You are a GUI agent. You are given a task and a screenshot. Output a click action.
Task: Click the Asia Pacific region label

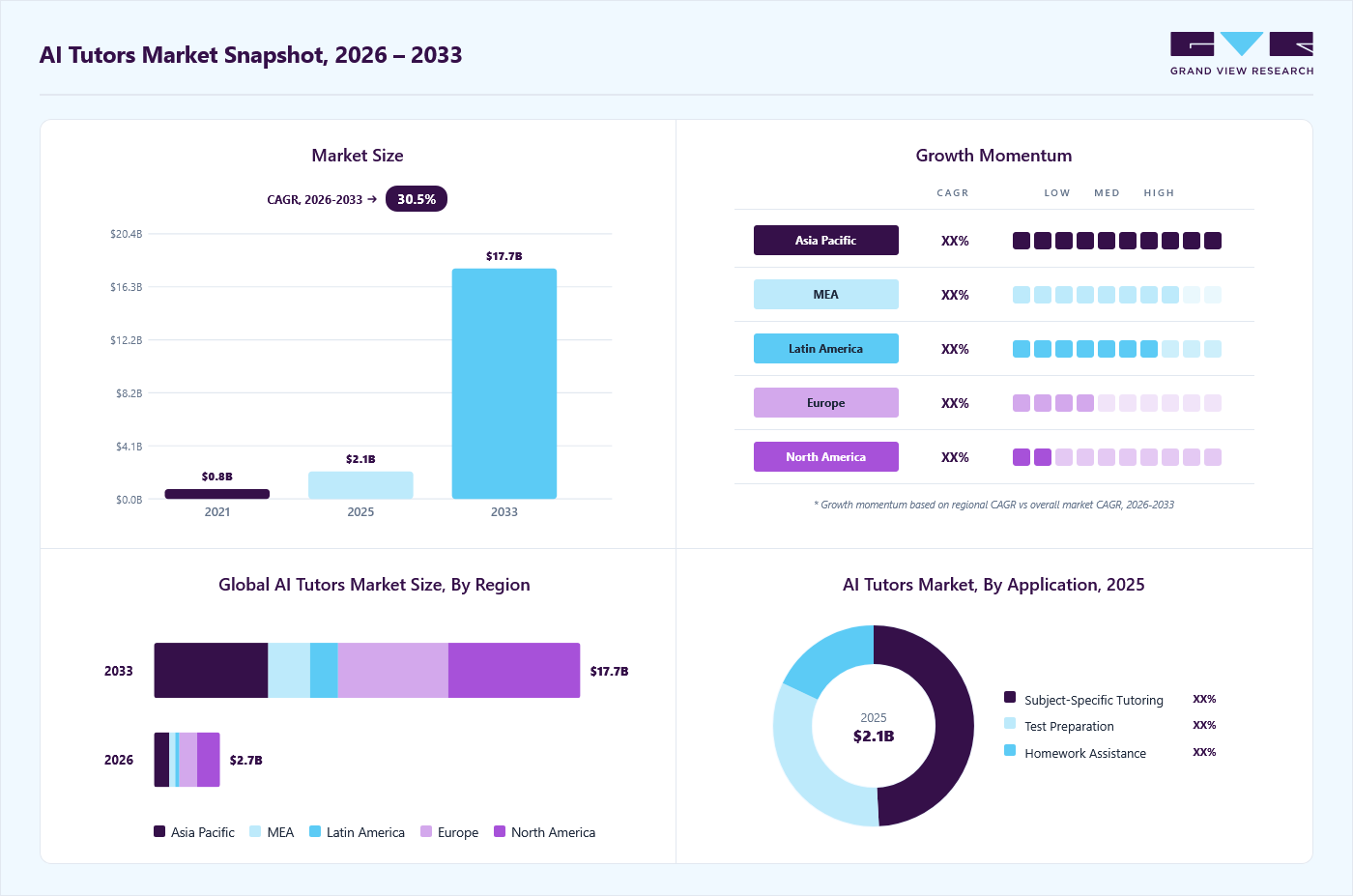pyautogui.click(x=826, y=241)
